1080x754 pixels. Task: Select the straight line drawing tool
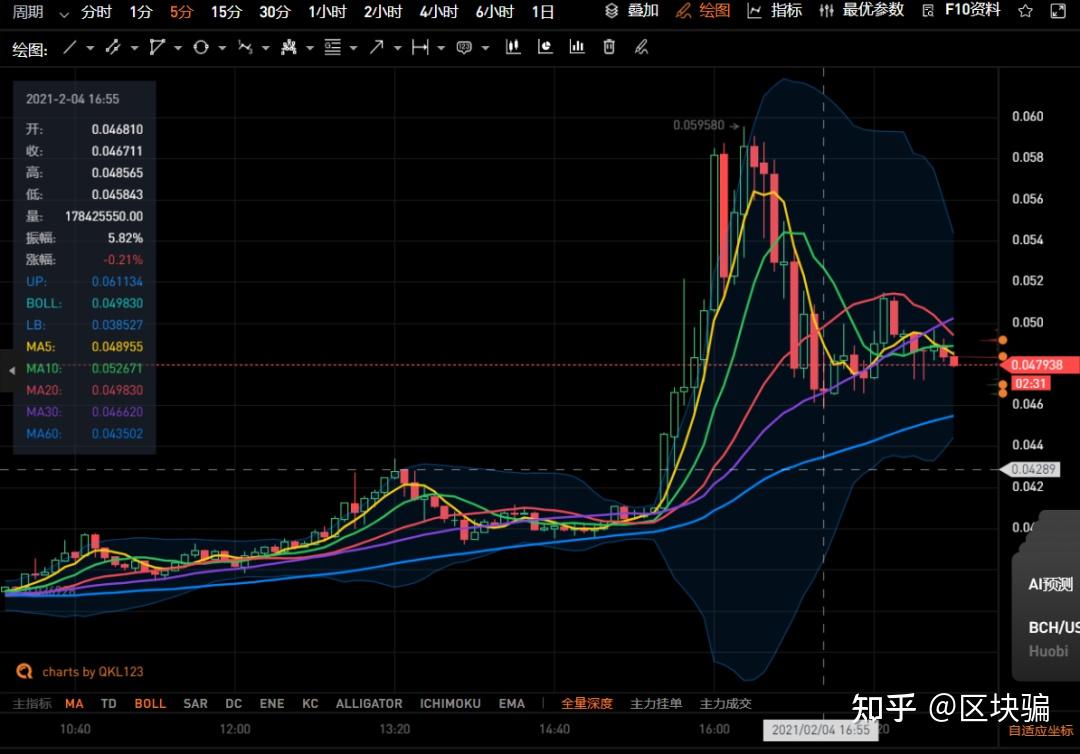pos(70,48)
